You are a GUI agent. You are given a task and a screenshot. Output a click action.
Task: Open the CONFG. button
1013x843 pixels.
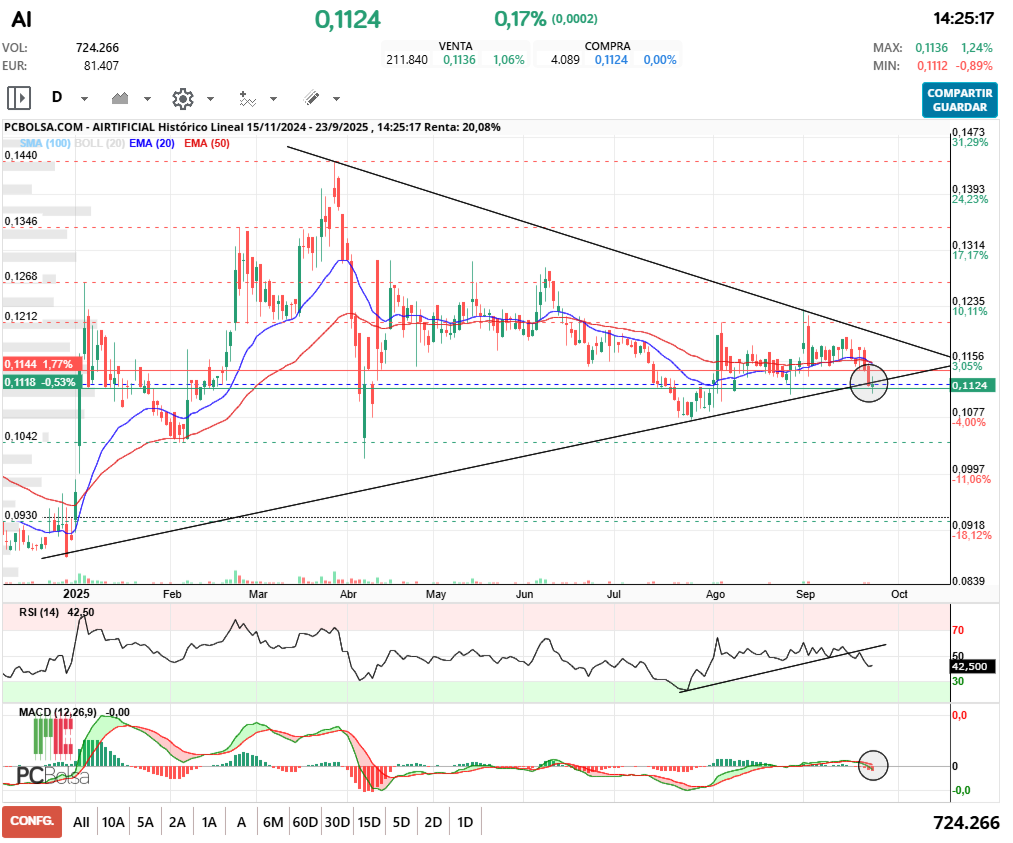click(31, 822)
